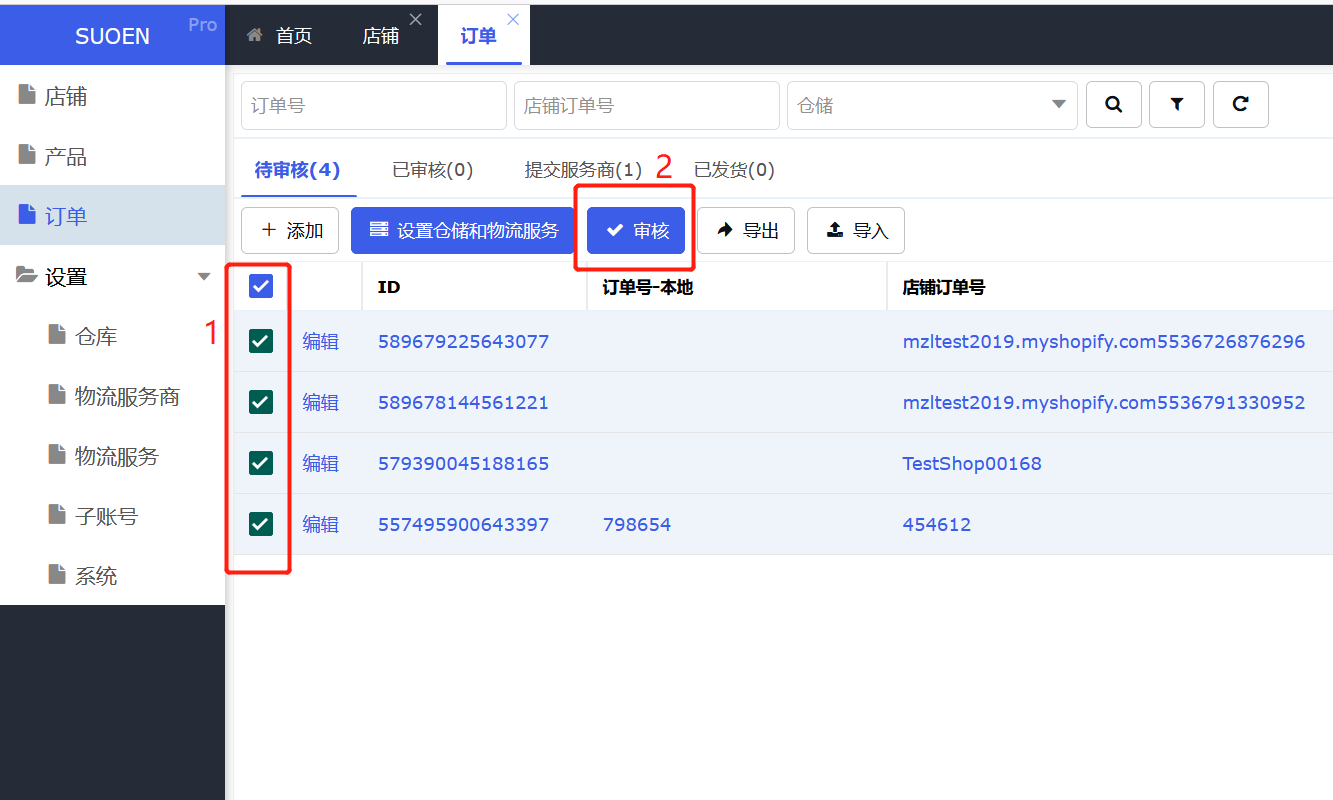
Task: Click the refresh icon button
Action: [1241, 104]
